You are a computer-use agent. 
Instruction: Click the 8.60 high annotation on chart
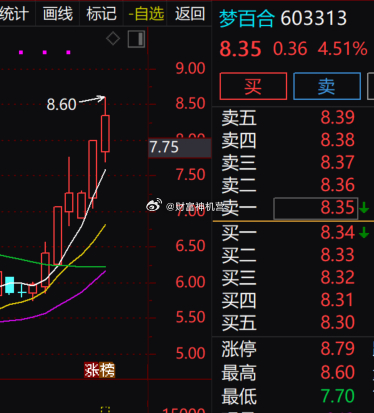click(62, 105)
